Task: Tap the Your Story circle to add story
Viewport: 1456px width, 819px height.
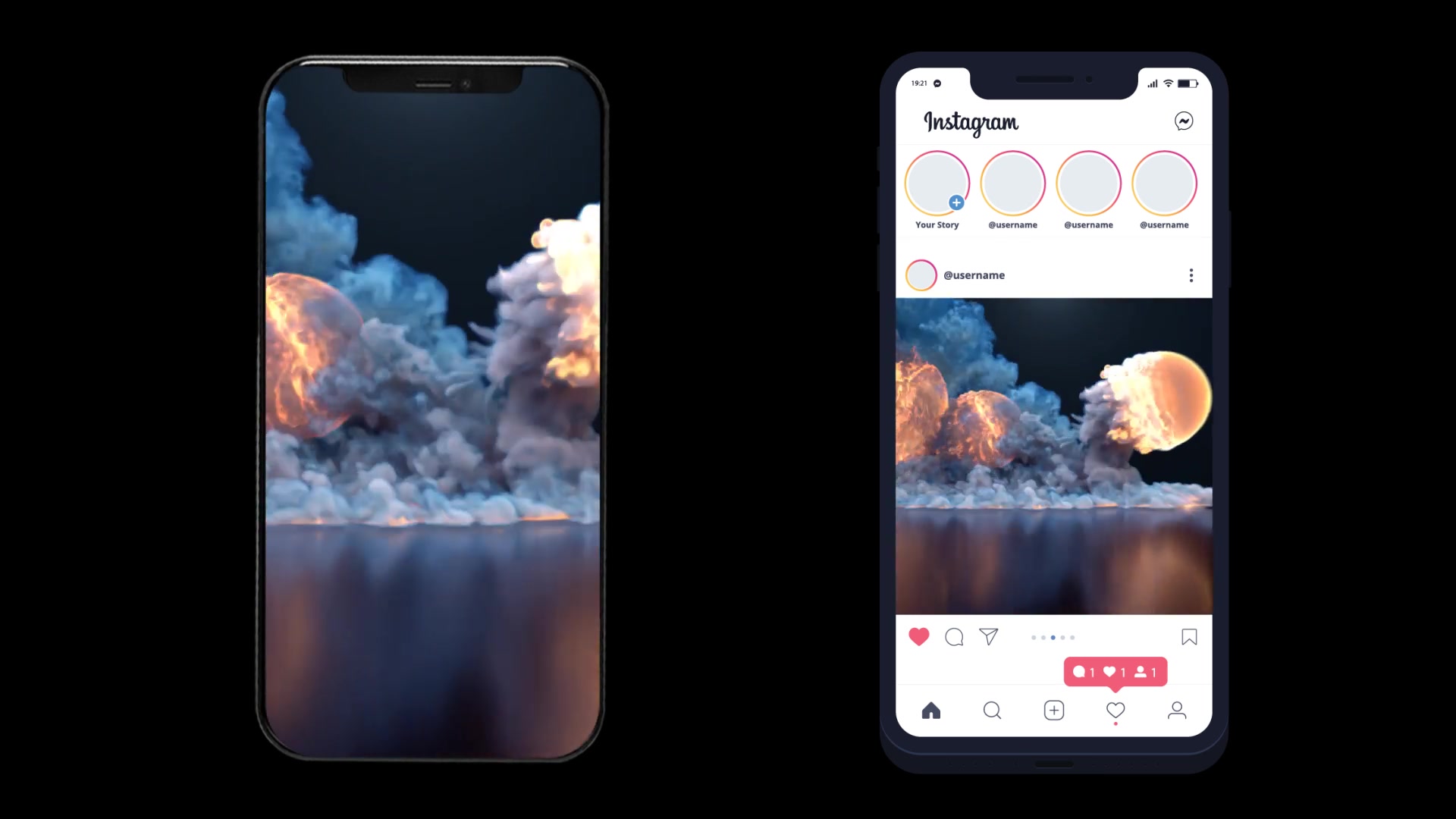Action: pyautogui.click(x=937, y=183)
